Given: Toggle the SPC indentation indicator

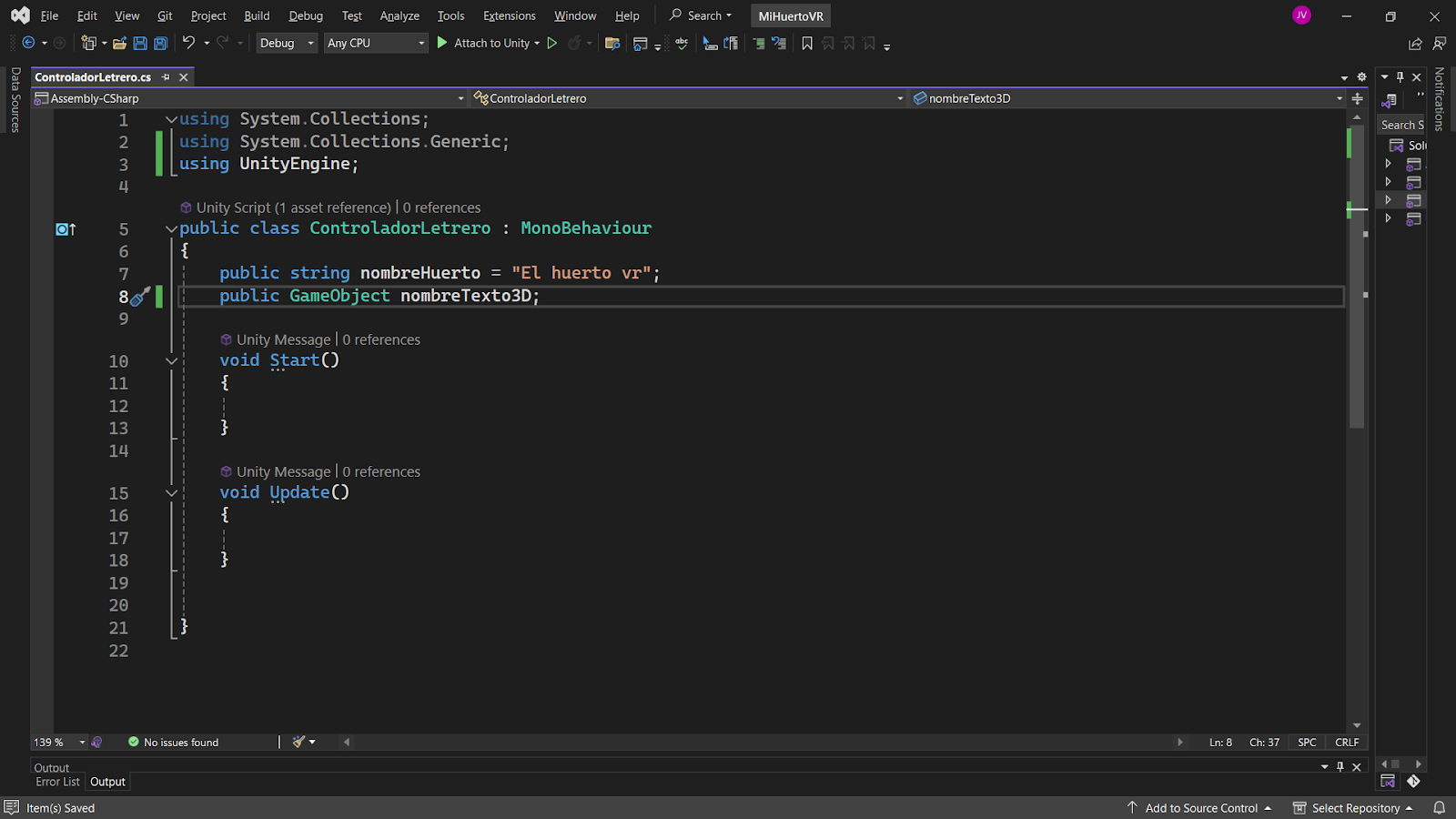Looking at the screenshot, I should (1307, 743).
